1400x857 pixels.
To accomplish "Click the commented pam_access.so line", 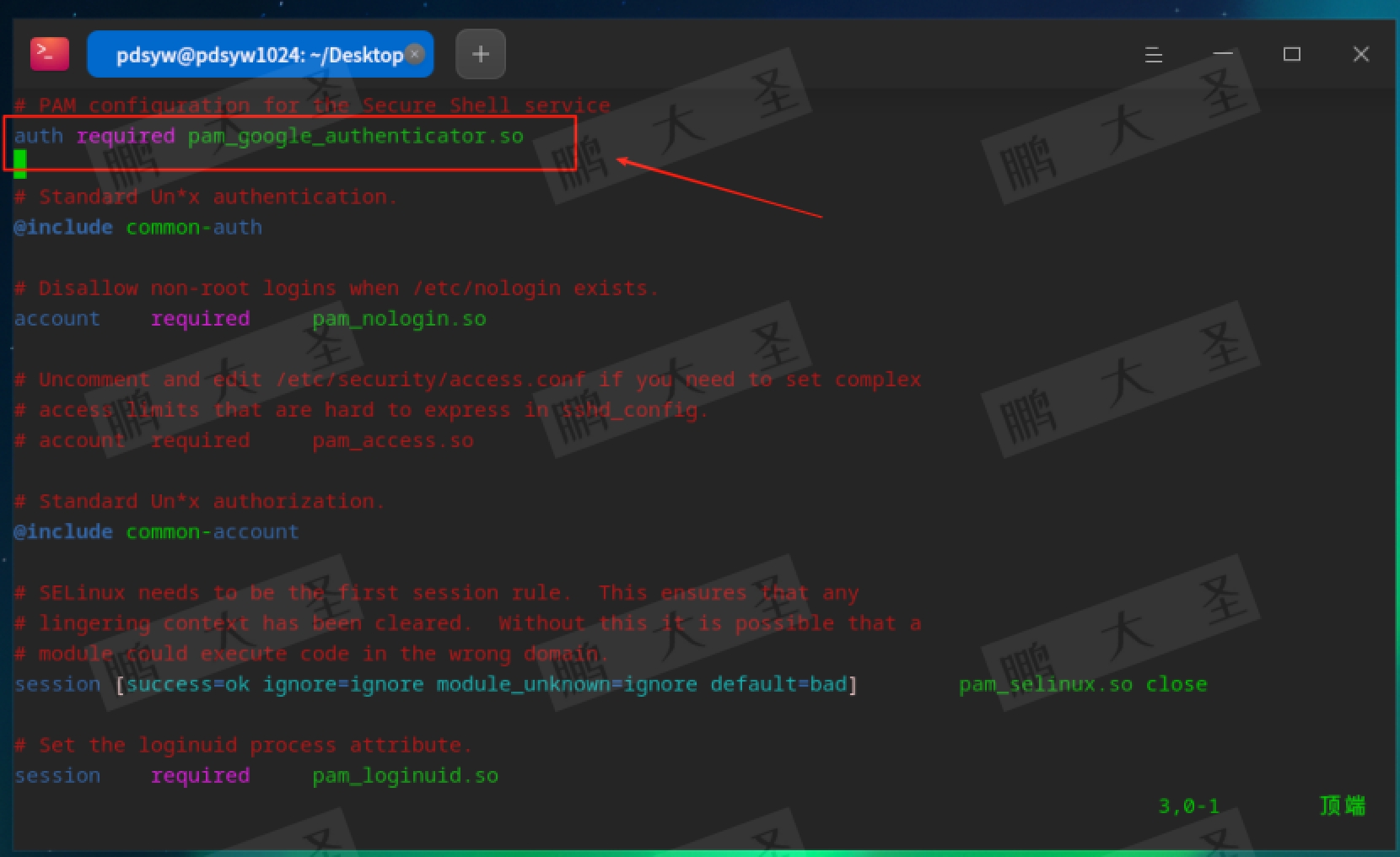I will [x=245, y=439].
